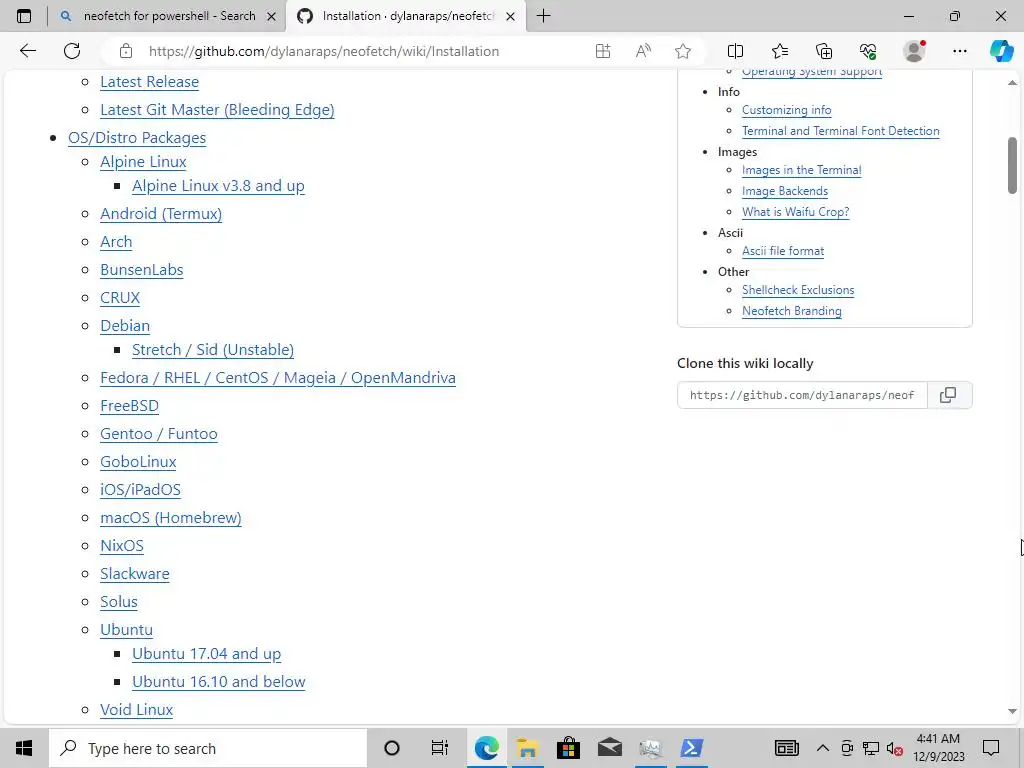Add this page to favorites star

(x=683, y=51)
